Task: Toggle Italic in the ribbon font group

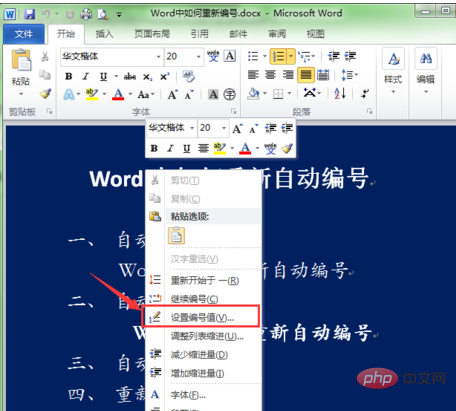Action: pos(86,76)
